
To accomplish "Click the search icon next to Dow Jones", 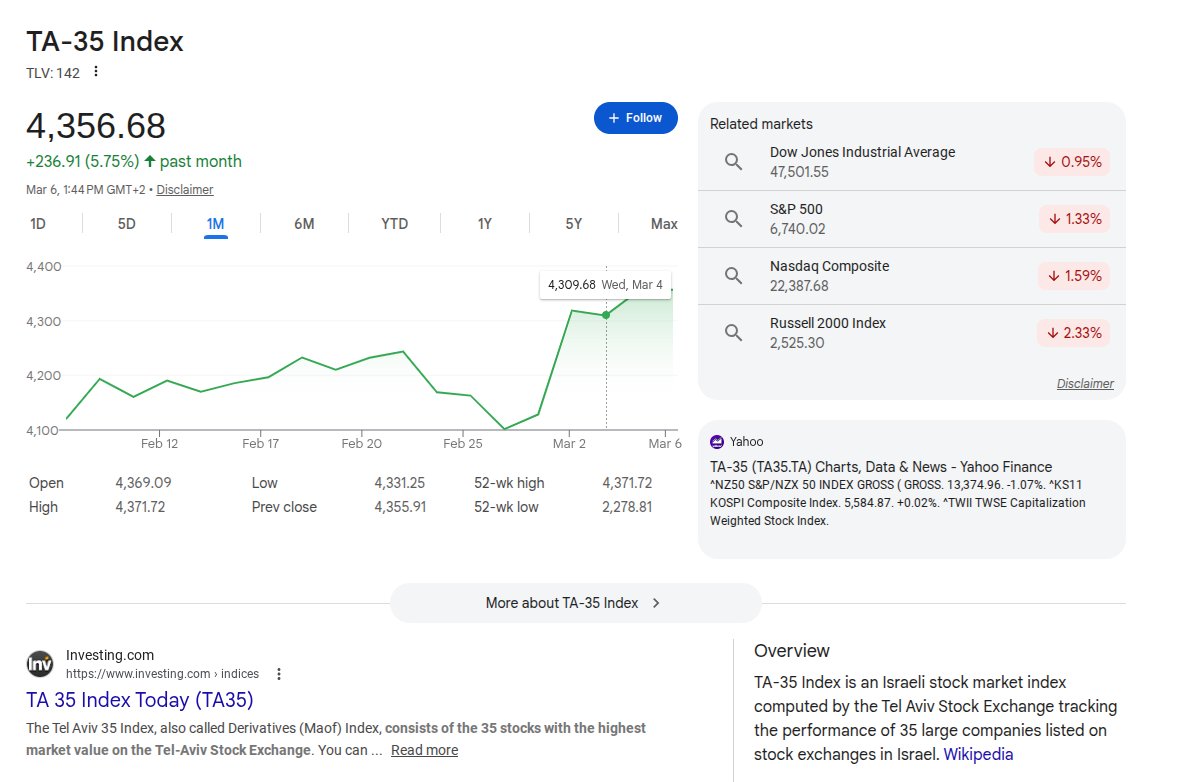I will pos(733,161).
